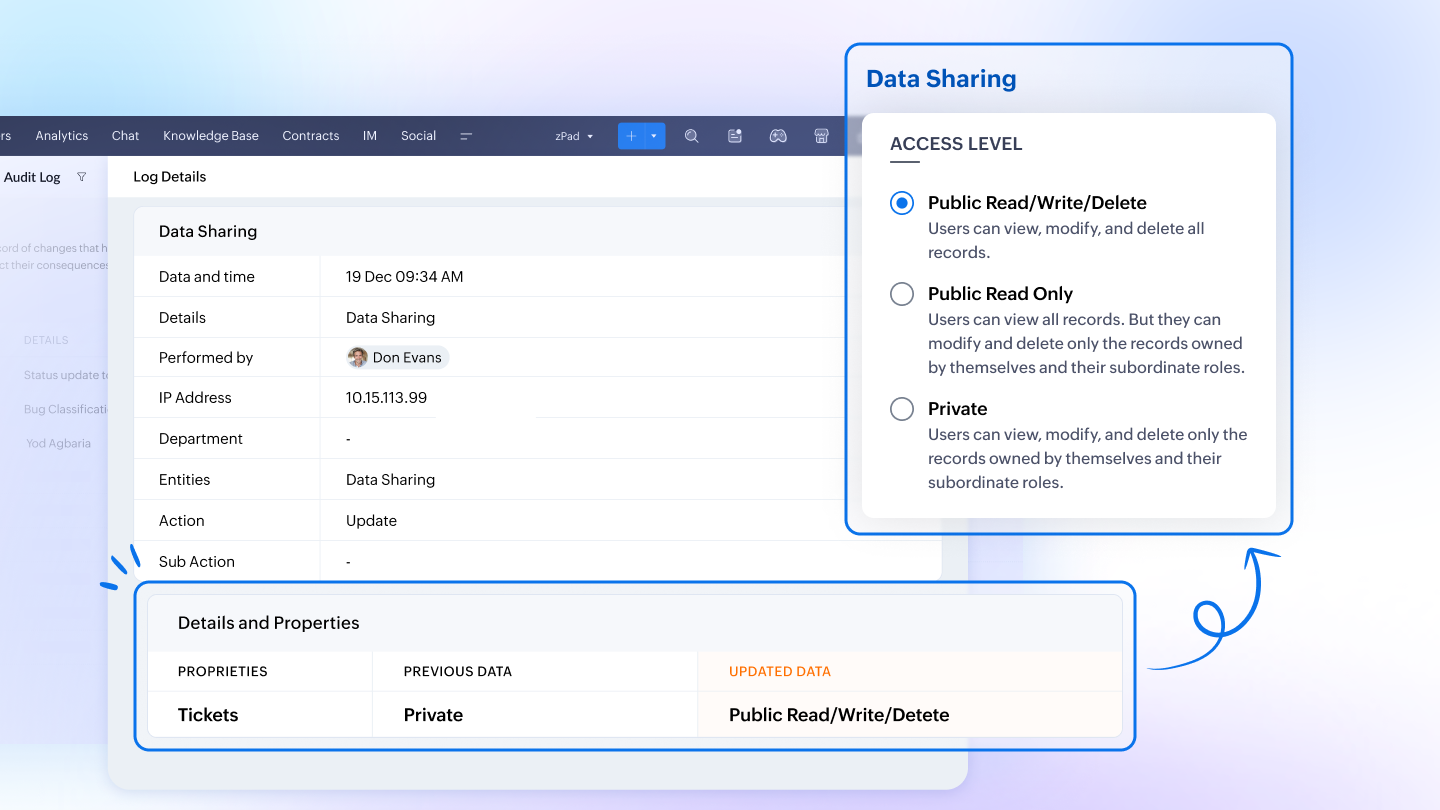Screen dimensions: 1440x810
Task: Select Public Read/Write/Delete access level
Action: click(x=902, y=203)
